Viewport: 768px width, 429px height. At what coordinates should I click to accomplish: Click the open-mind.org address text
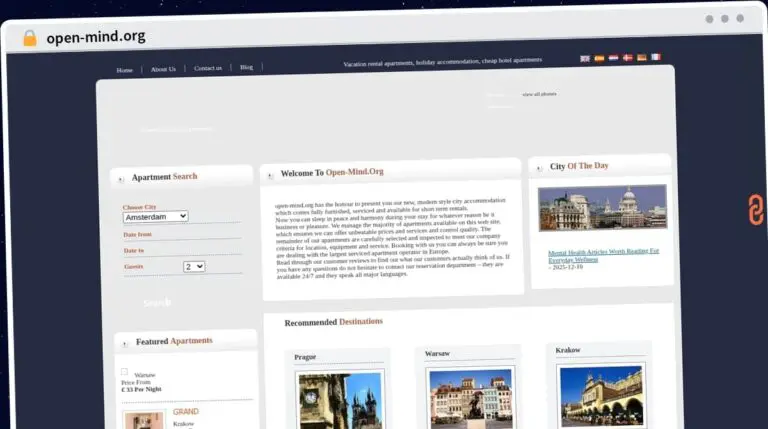click(x=96, y=37)
